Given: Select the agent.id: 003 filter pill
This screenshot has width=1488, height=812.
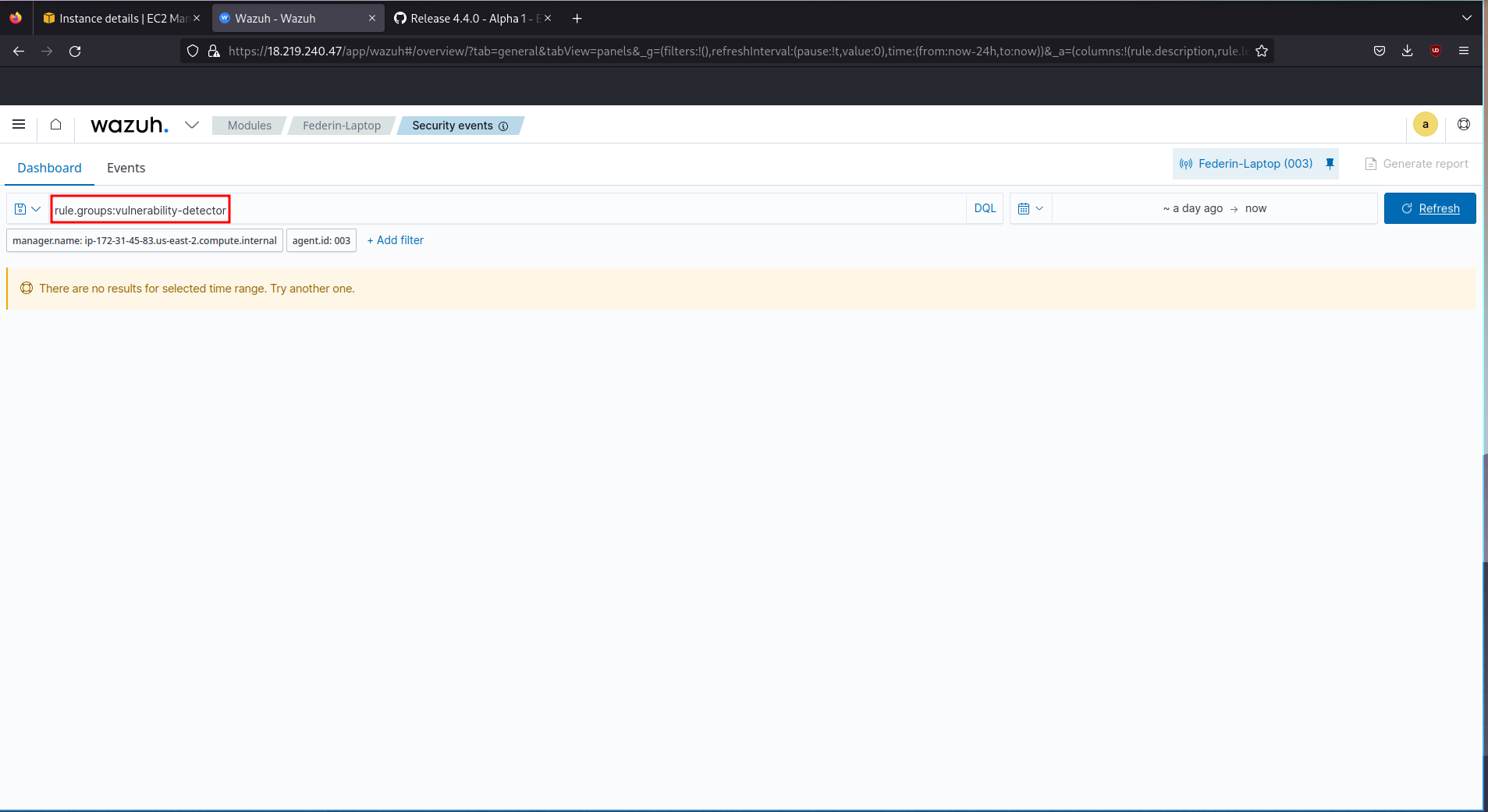Looking at the screenshot, I should point(321,240).
